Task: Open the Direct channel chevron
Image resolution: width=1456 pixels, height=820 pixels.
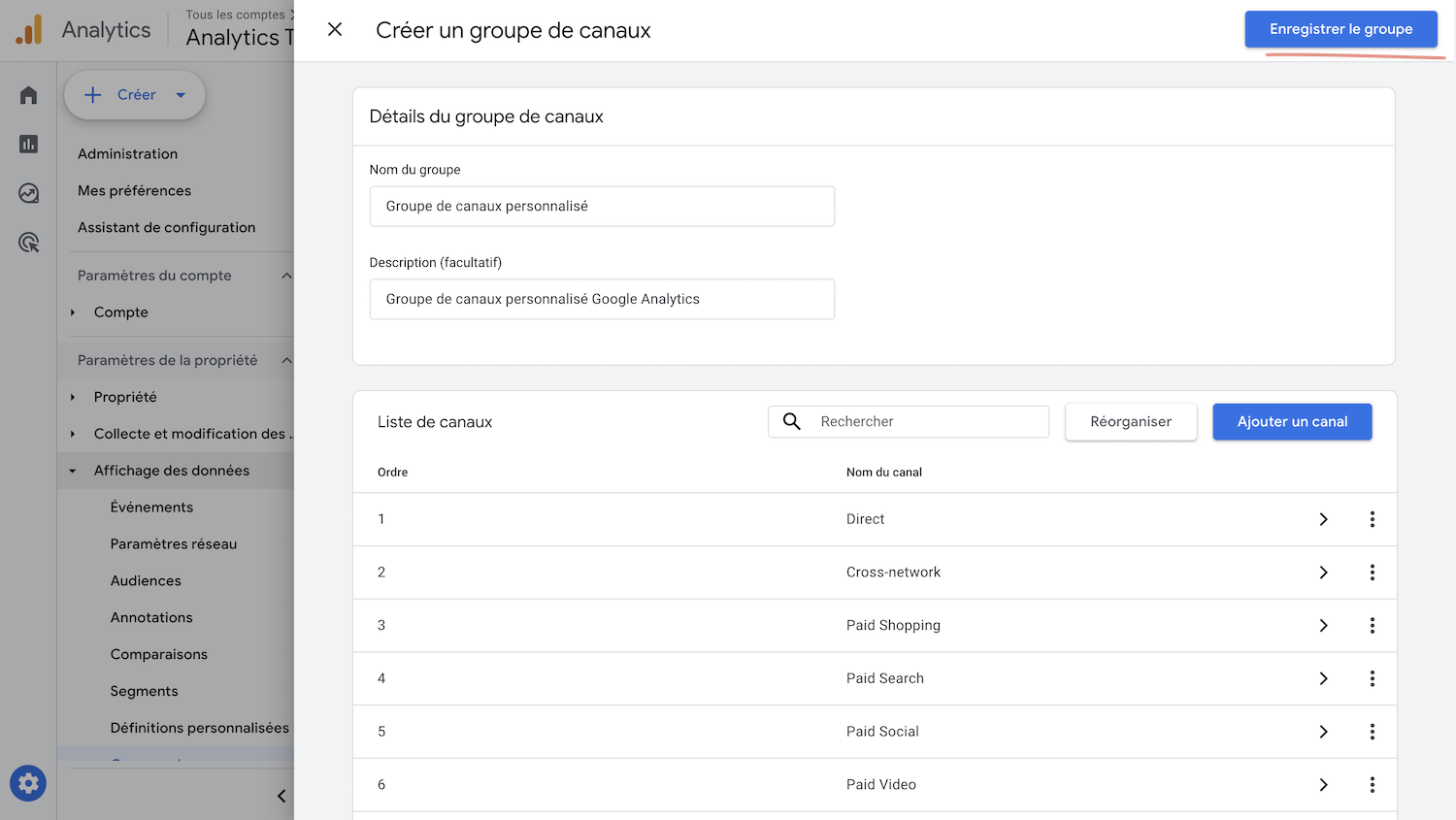Action: click(x=1323, y=519)
